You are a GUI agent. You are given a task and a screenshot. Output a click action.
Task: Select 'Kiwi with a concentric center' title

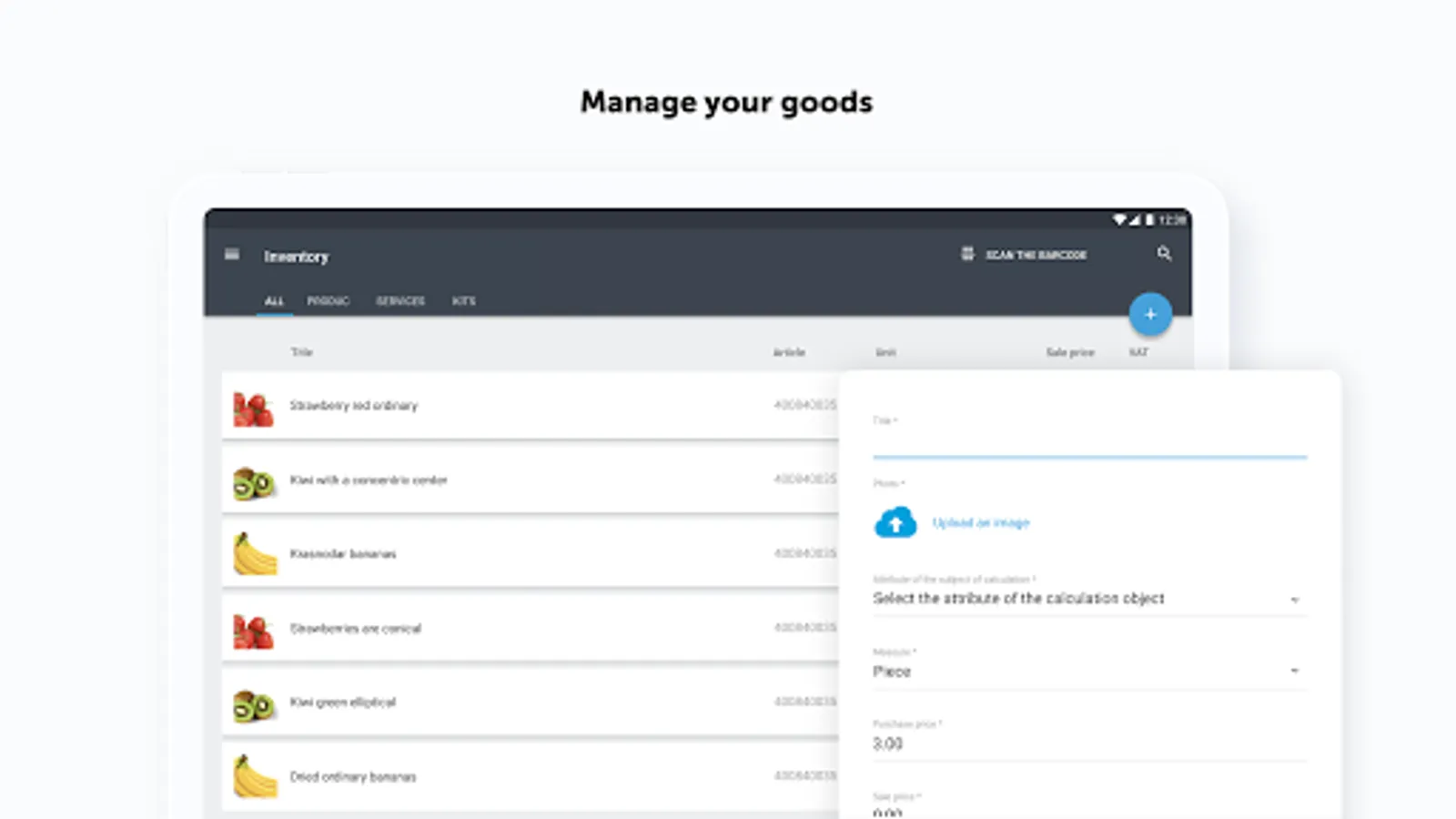pos(369,480)
